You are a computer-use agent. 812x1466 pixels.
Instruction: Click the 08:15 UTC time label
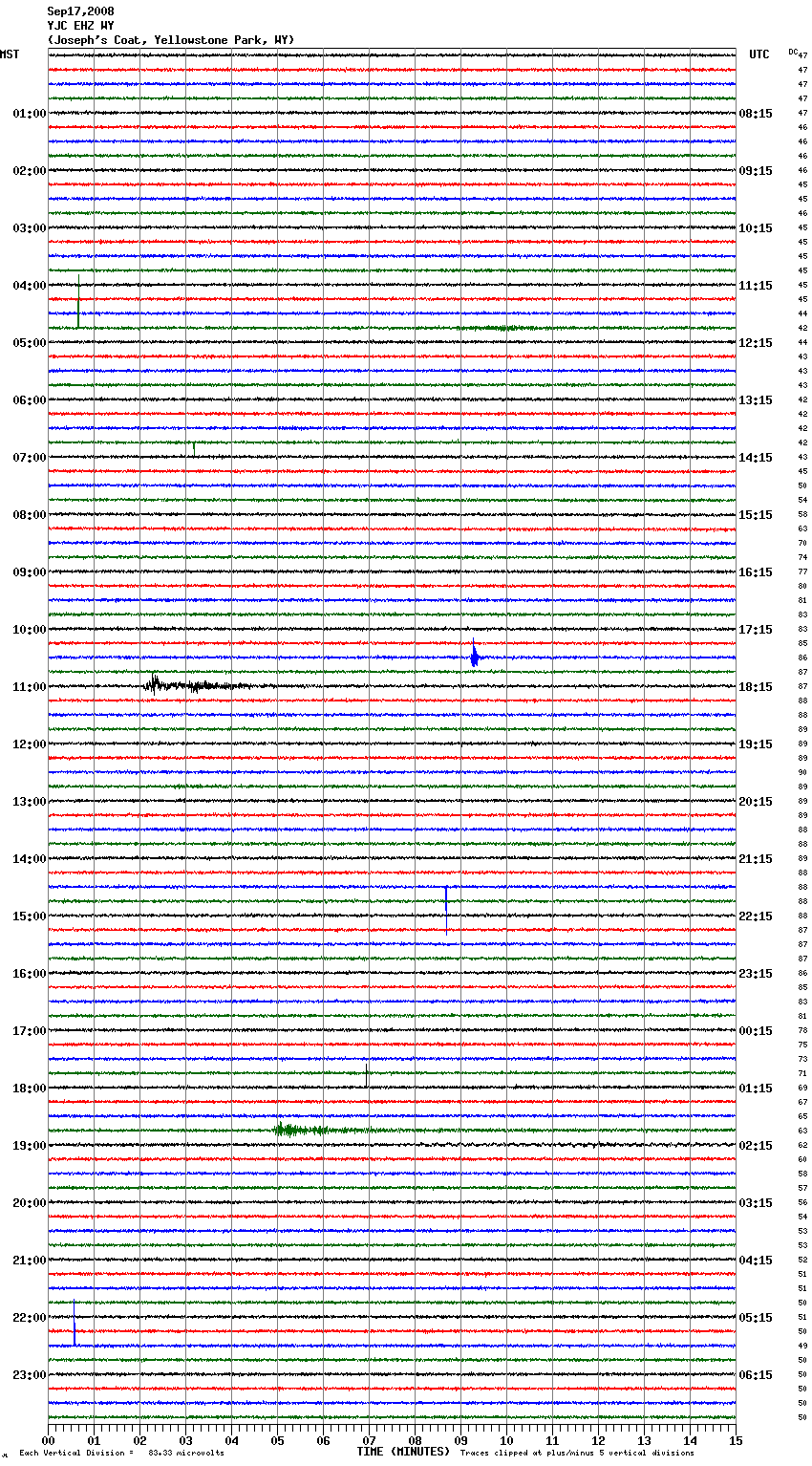756,114
